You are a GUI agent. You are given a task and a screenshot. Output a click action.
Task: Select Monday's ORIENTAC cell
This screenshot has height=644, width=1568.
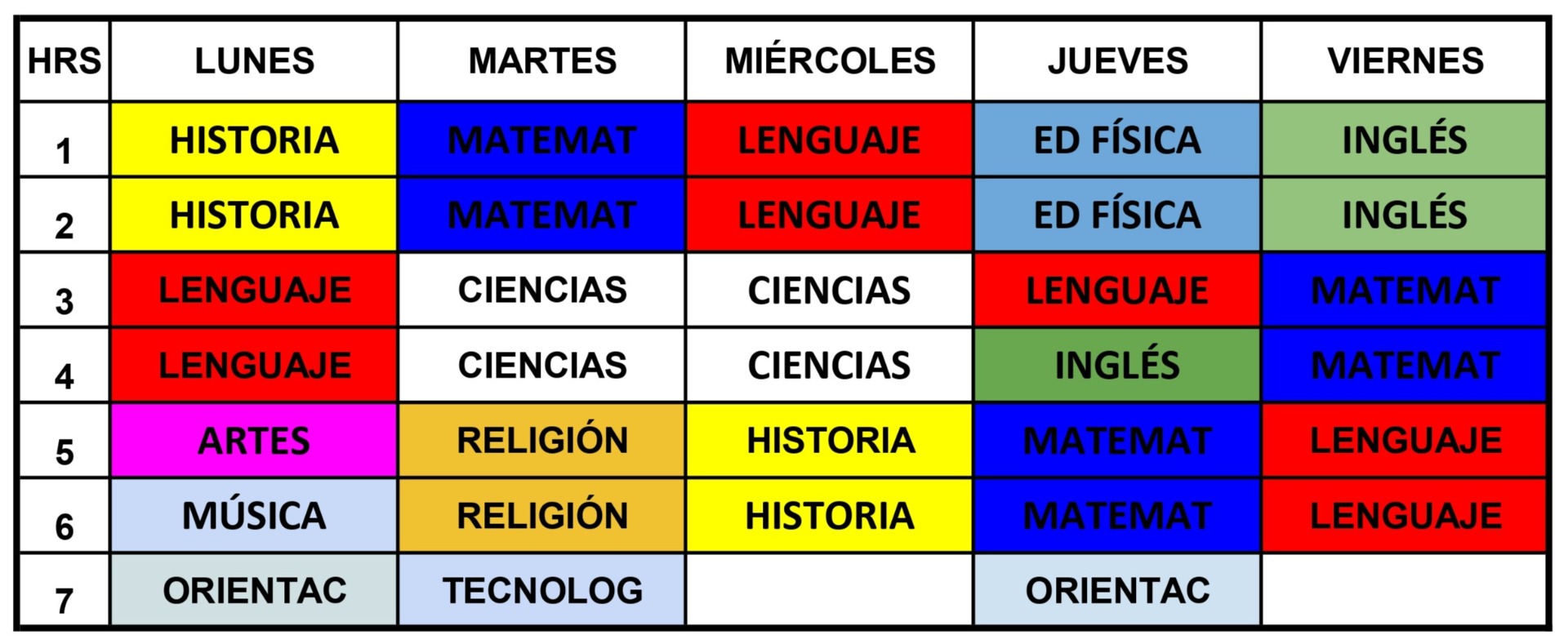(254, 590)
